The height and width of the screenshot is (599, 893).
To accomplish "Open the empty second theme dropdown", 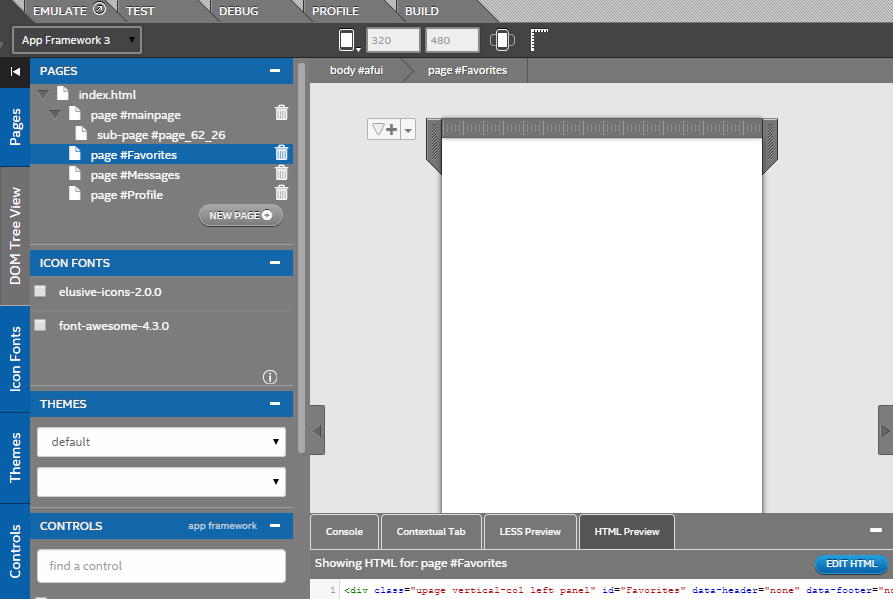I will coord(161,482).
